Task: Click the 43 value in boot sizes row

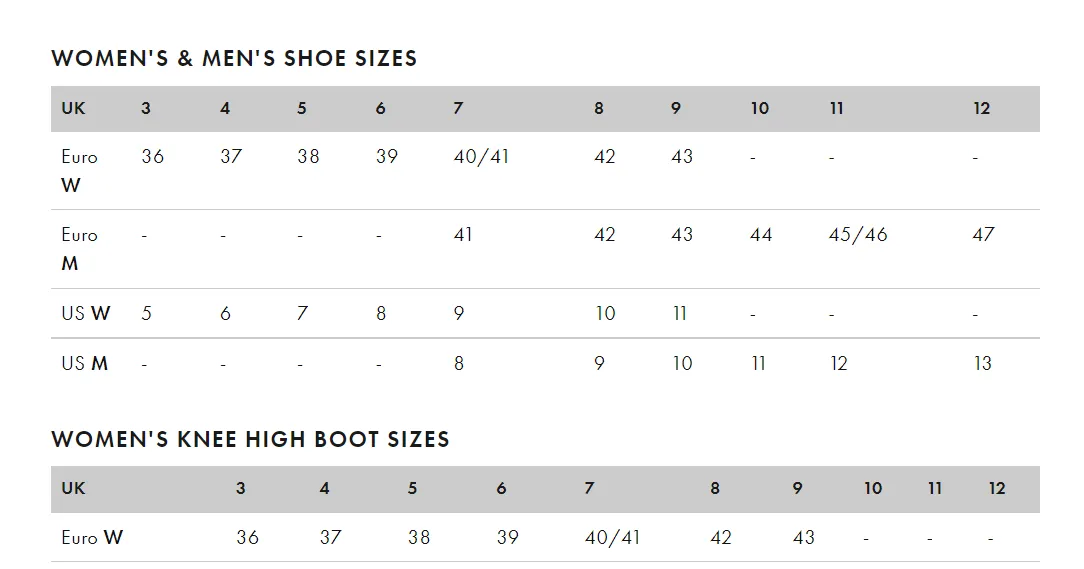Action: point(804,537)
